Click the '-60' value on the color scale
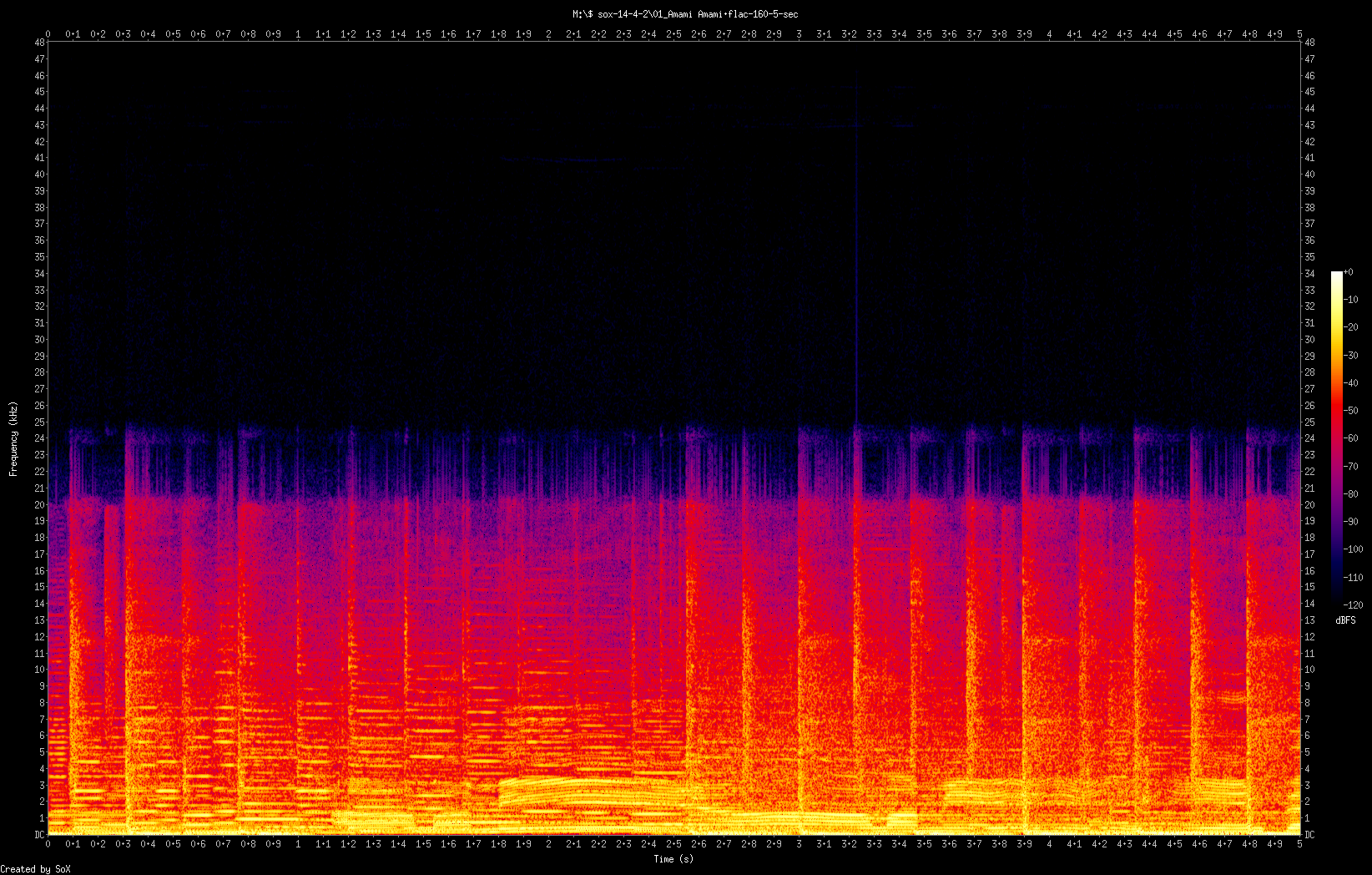This screenshot has height=875, width=1372. point(1352,438)
